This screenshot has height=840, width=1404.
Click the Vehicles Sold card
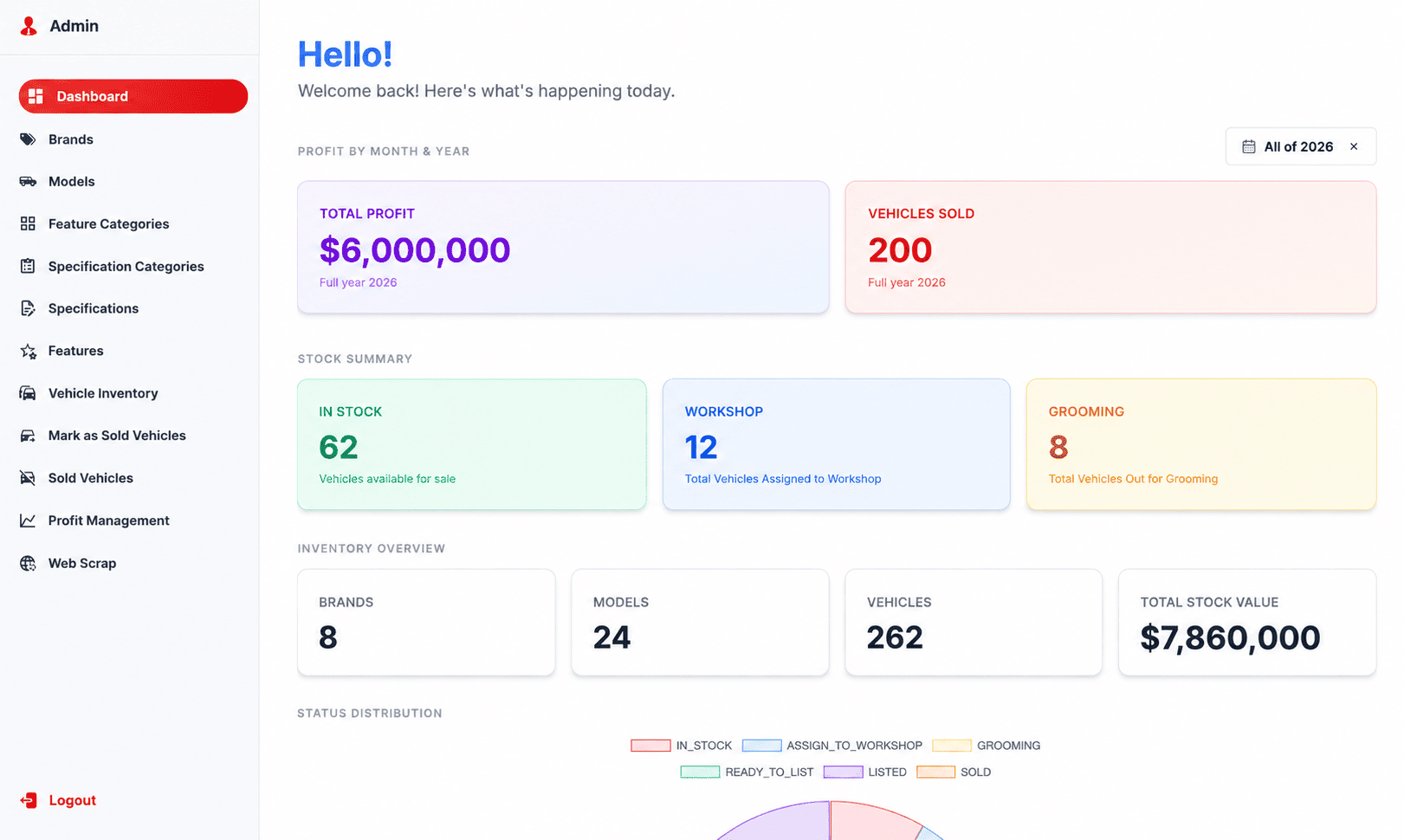click(x=1111, y=247)
